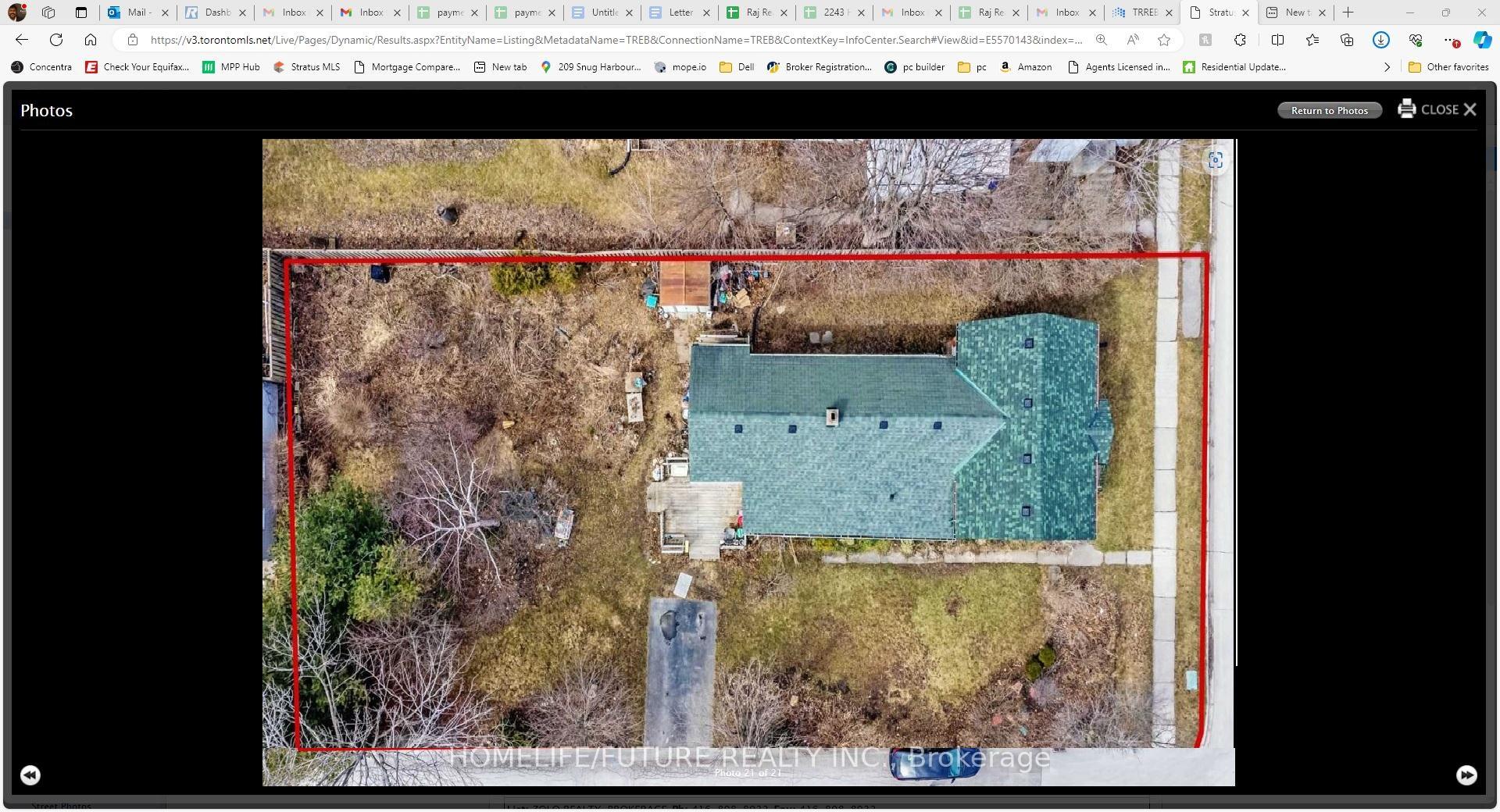Open a new browser tab with plus
Image resolution: width=1500 pixels, height=812 pixels.
(1348, 12)
